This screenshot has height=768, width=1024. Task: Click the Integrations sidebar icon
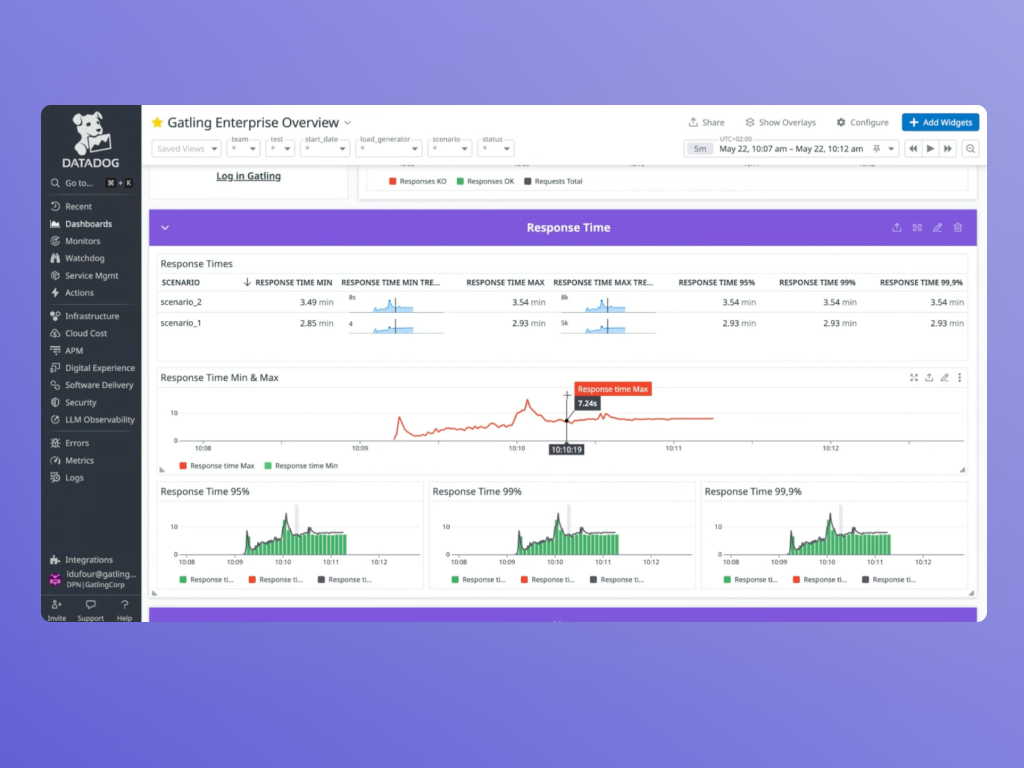pos(56,560)
